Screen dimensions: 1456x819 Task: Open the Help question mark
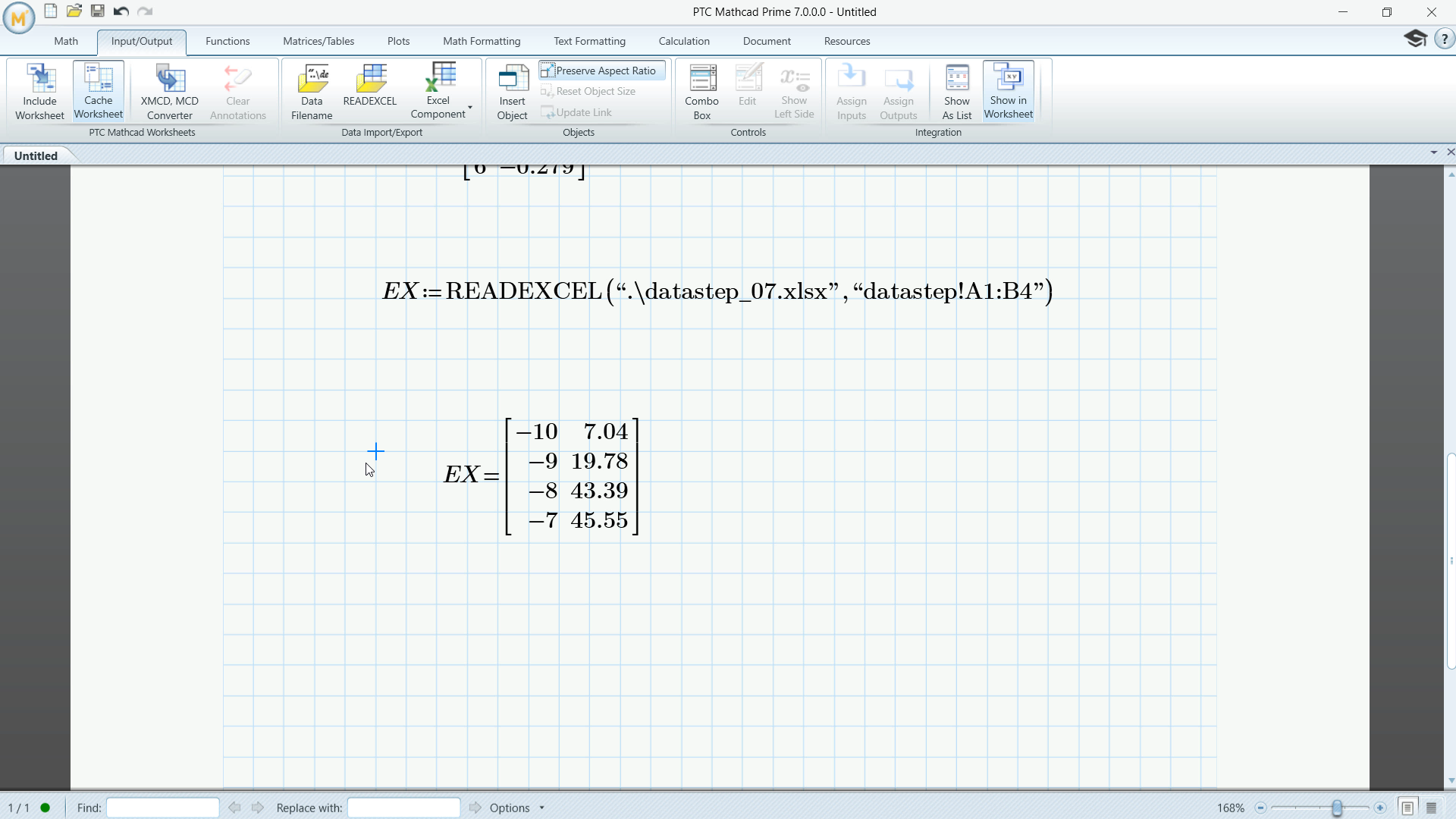tap(1444, 39)
